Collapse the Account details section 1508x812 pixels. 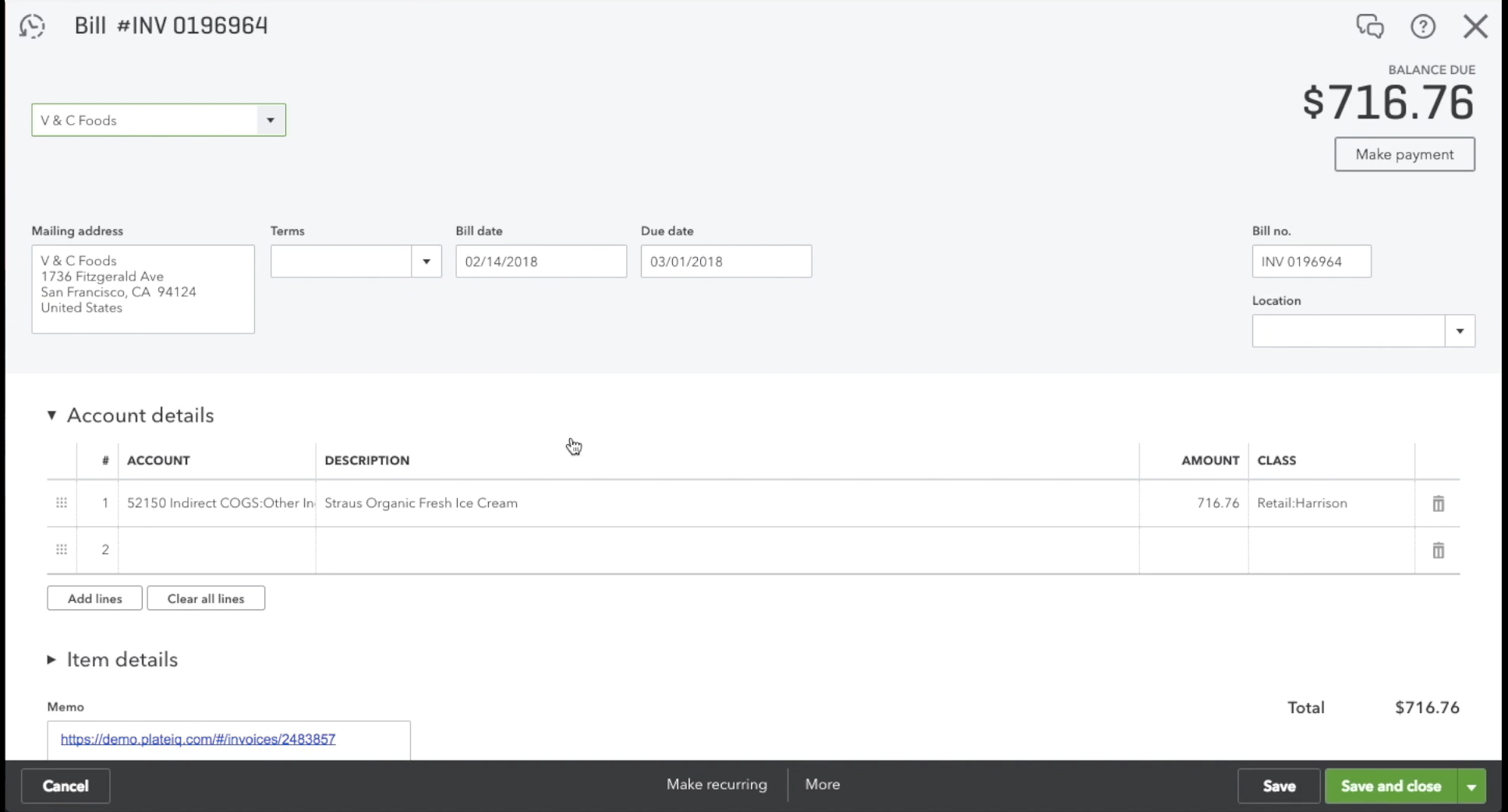(51, 415)
